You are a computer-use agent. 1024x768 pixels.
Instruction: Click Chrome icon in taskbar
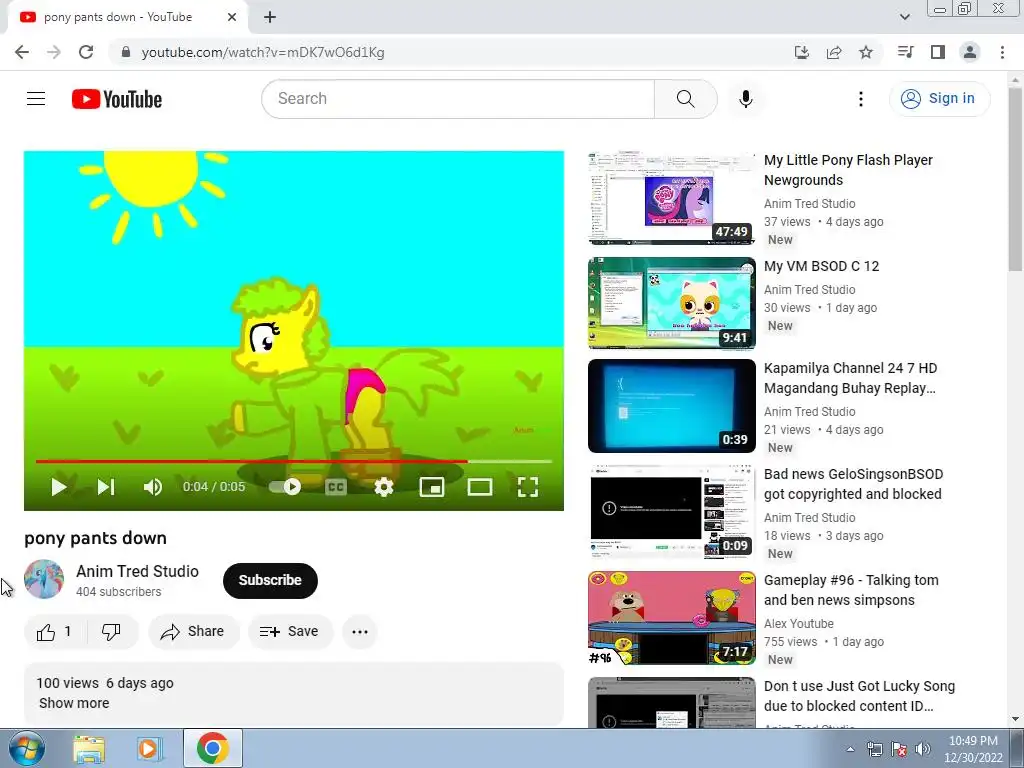(x=213, y=748)
